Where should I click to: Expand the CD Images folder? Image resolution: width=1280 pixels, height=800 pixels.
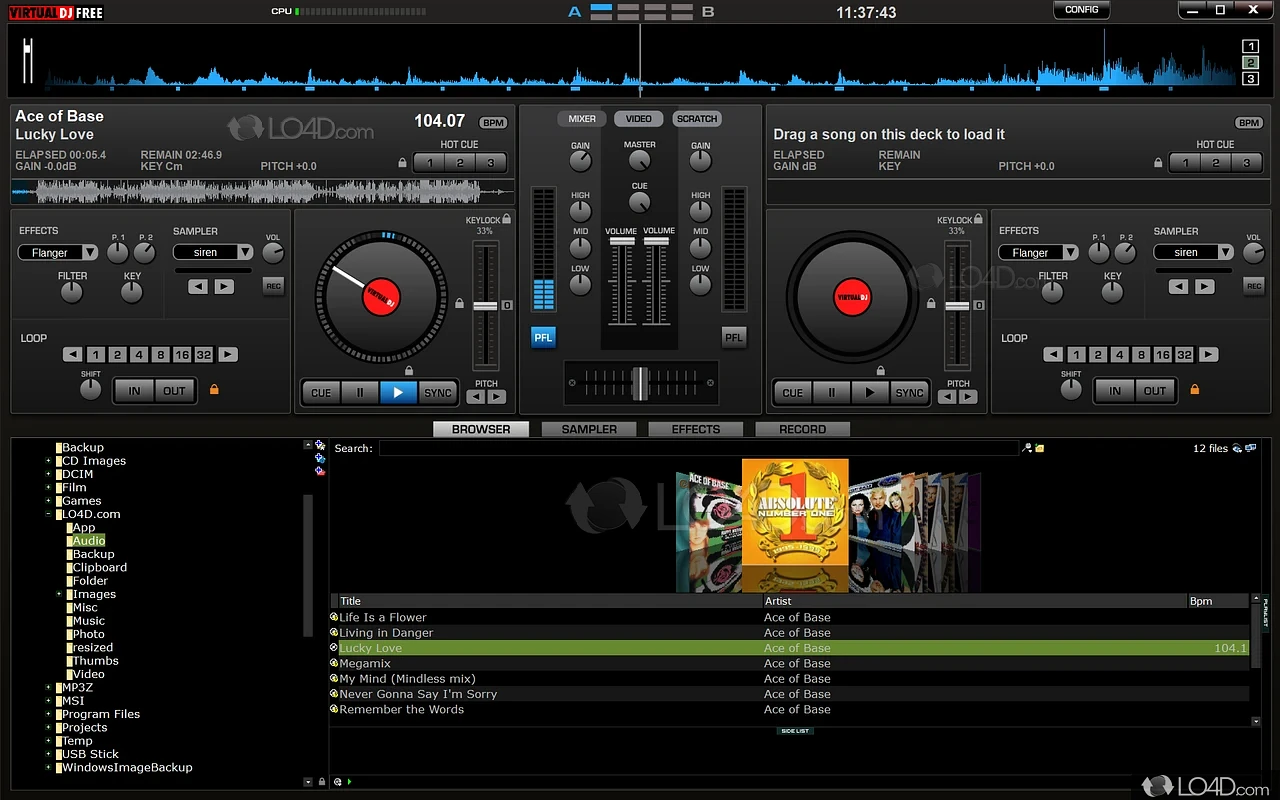pos(48,461)
